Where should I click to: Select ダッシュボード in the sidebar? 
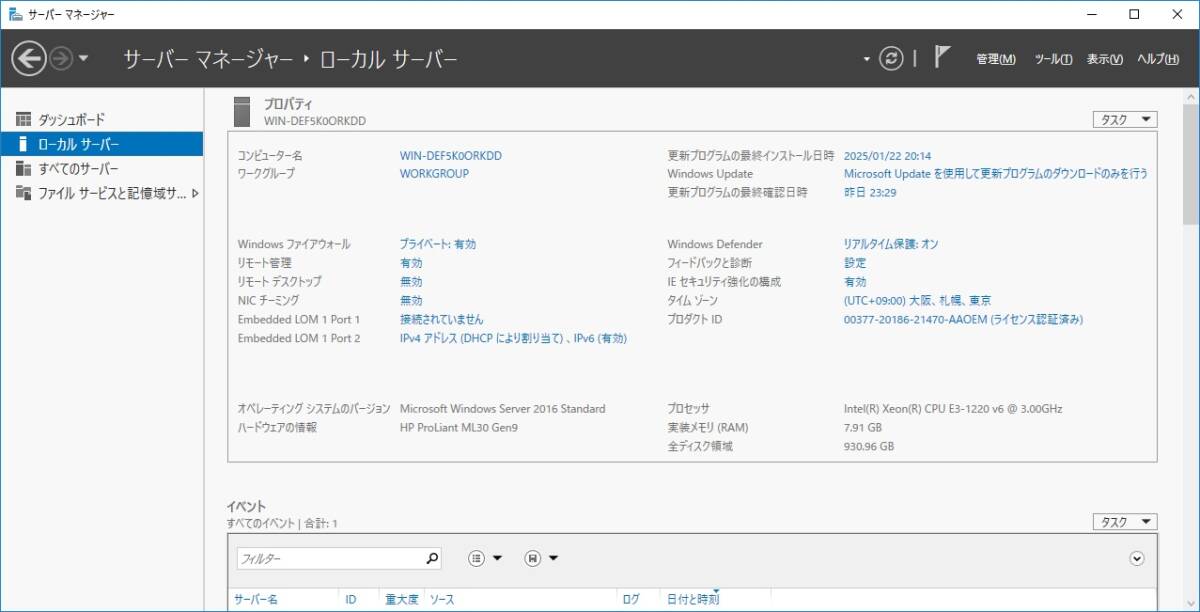coord(101,119)
